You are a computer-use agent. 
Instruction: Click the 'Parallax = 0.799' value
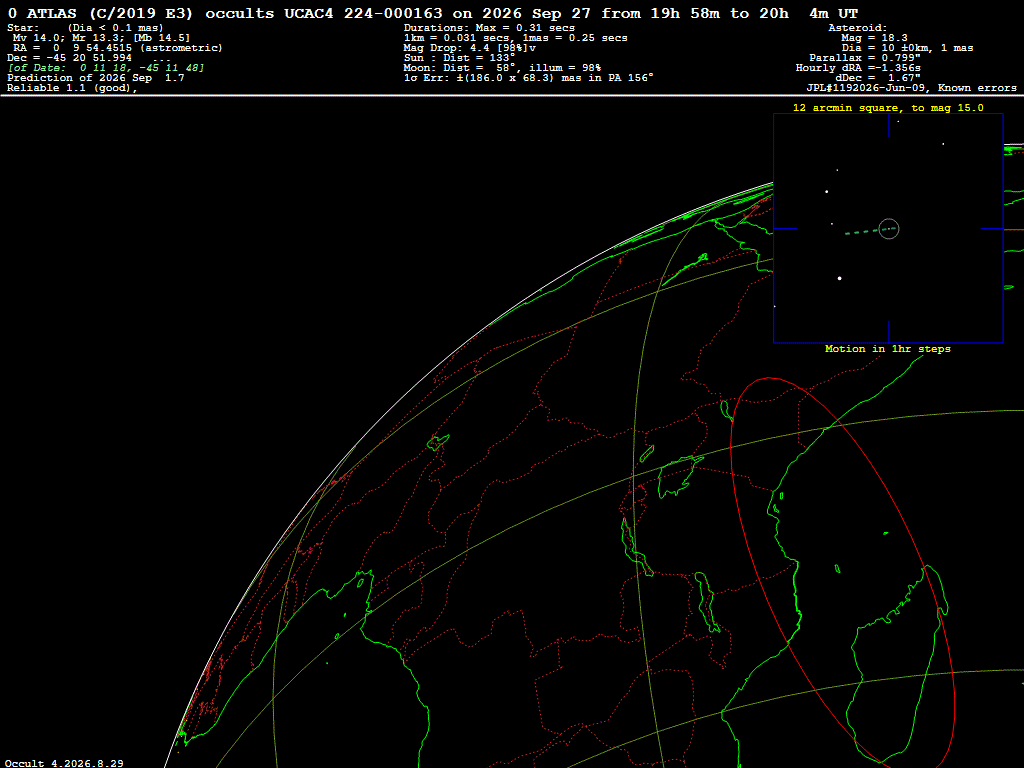click(x=865, y=58)
